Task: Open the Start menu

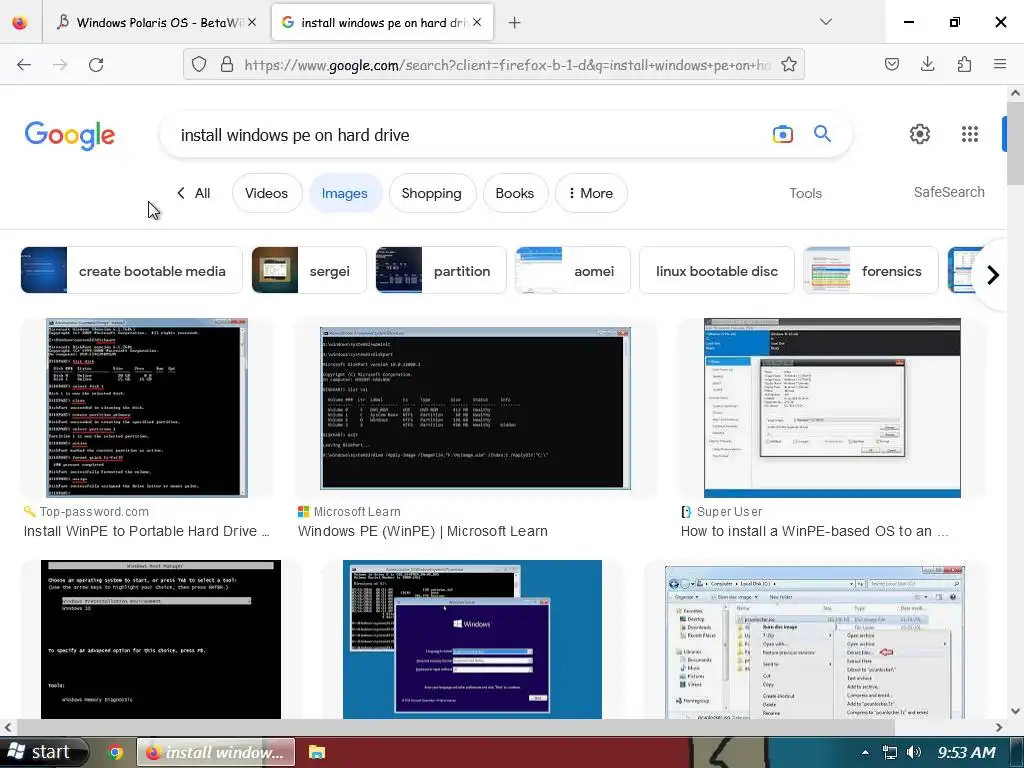Action: 43,752
